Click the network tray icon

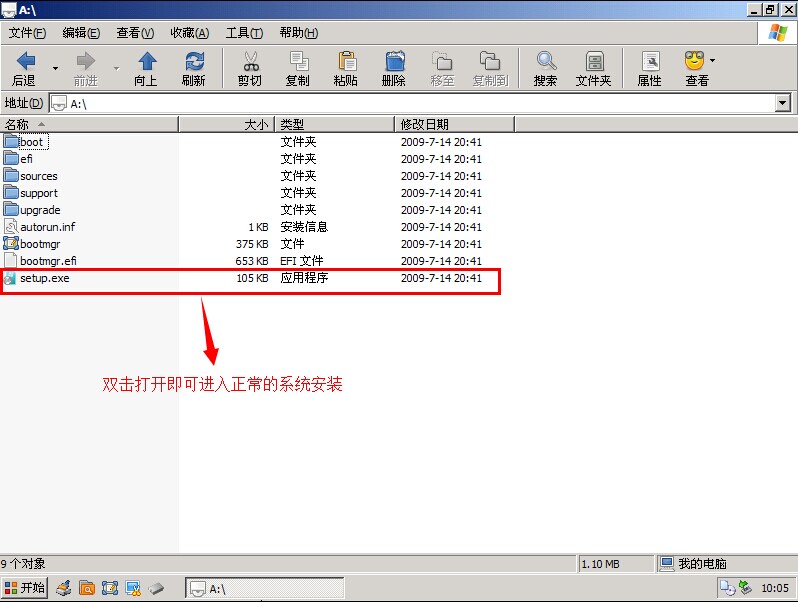click(727, 588)
